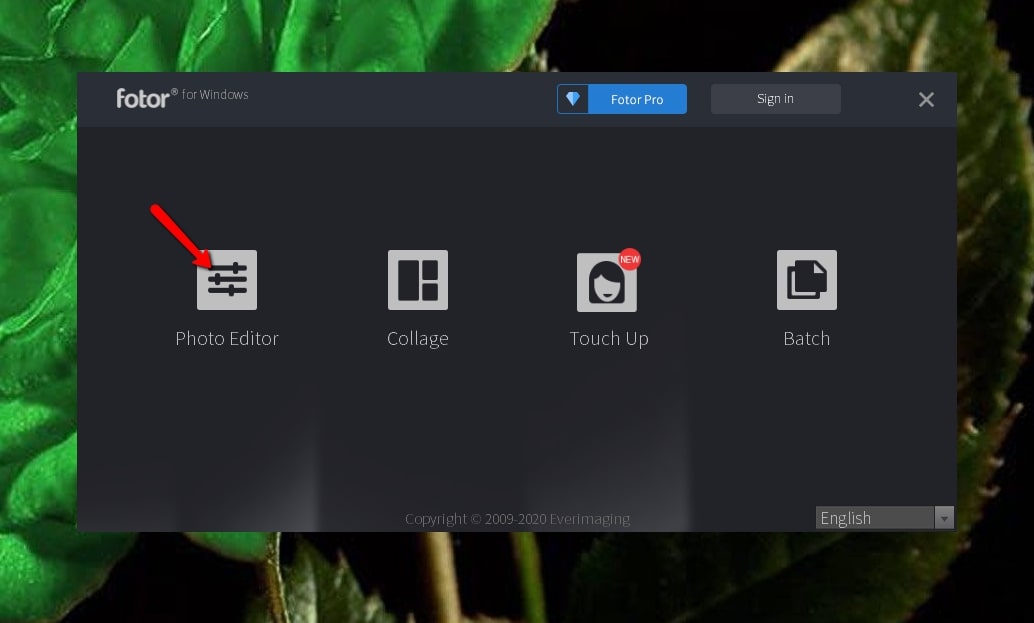Click the diamond icon beside Fotor Pro
This screenshot has height=623, width=1034.
coord(572,99)
